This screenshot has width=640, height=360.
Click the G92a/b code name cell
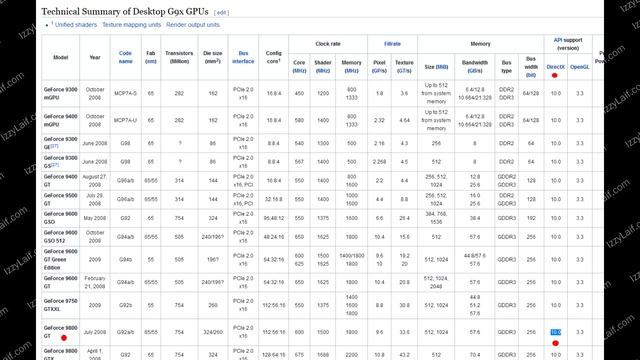(x=125, y=332)
